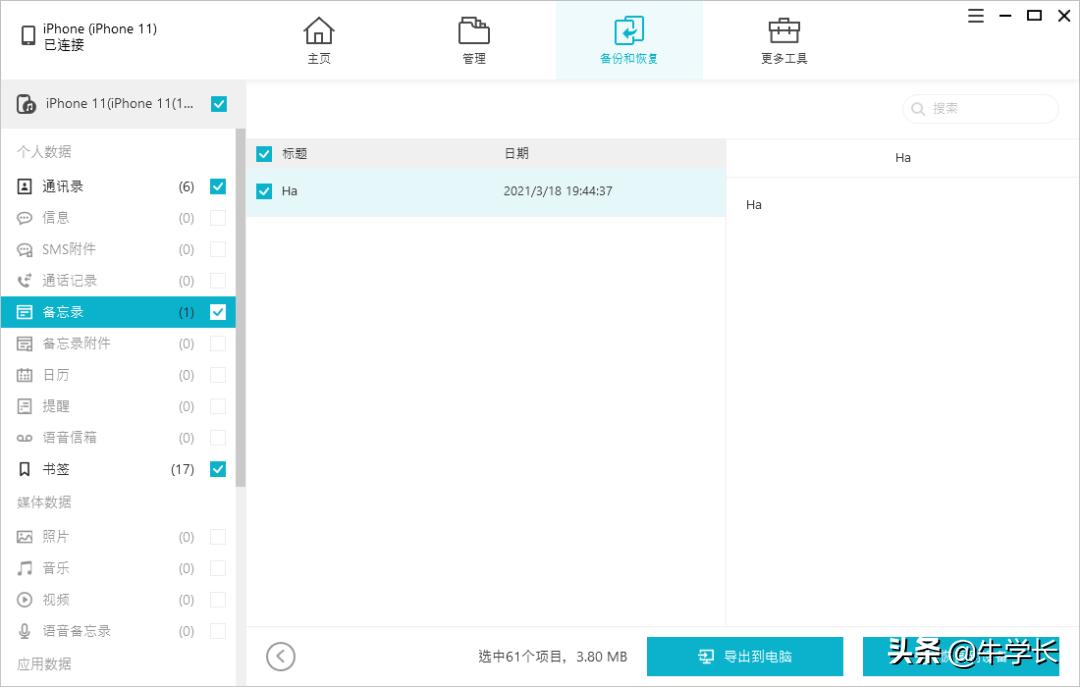Image resolution: width=1080 pixels, height=687 pixels.
Task: Uncheck the checkbox for the Ha note
Action: tap(264, 190)
